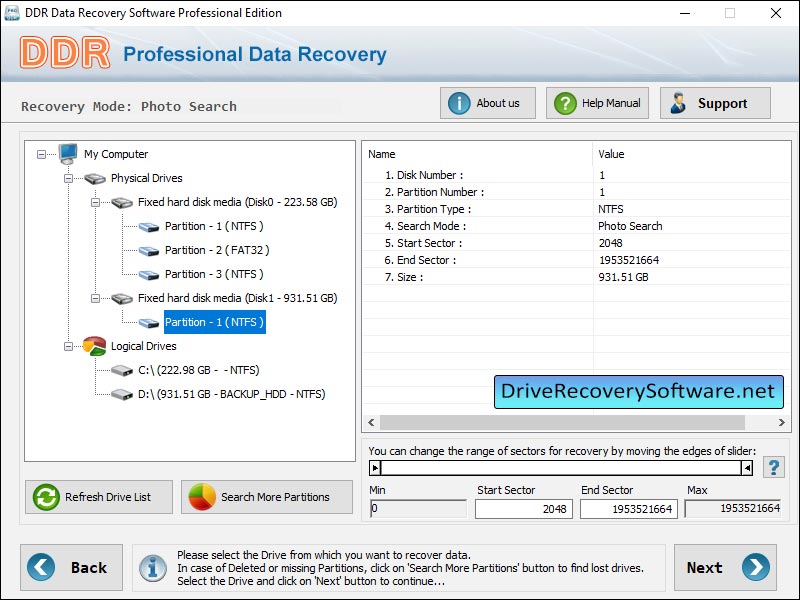Screen dimensions: 800x600
Task: Click the Min value field
Action: [418, 509]
